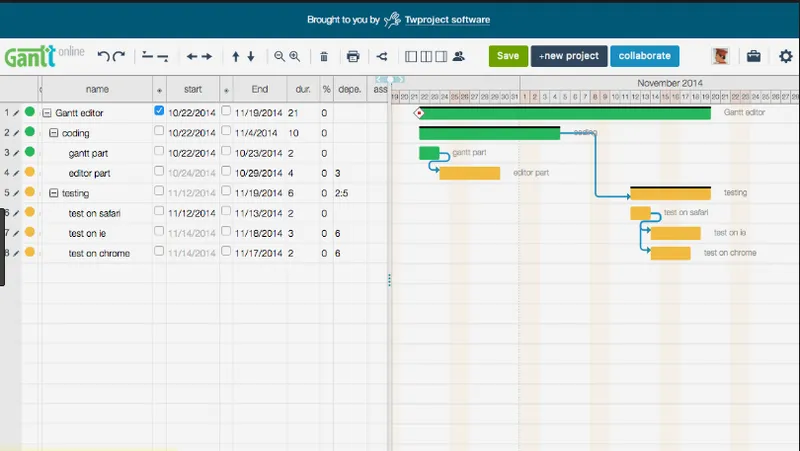Open settings gear icon

click(786, 56)
